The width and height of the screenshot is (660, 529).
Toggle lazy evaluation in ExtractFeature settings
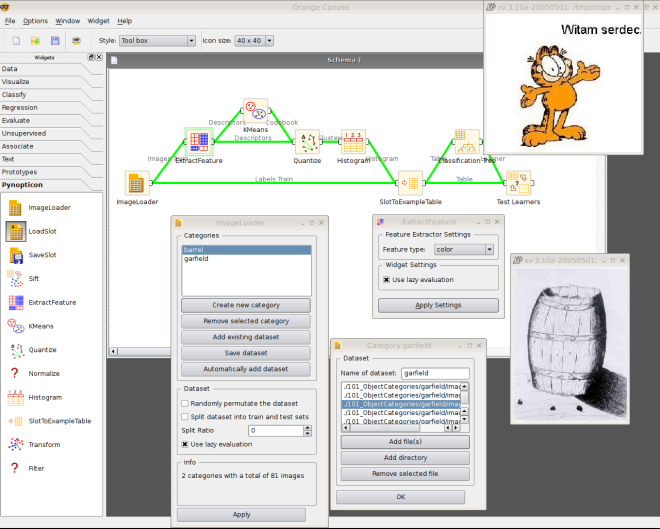387,280
